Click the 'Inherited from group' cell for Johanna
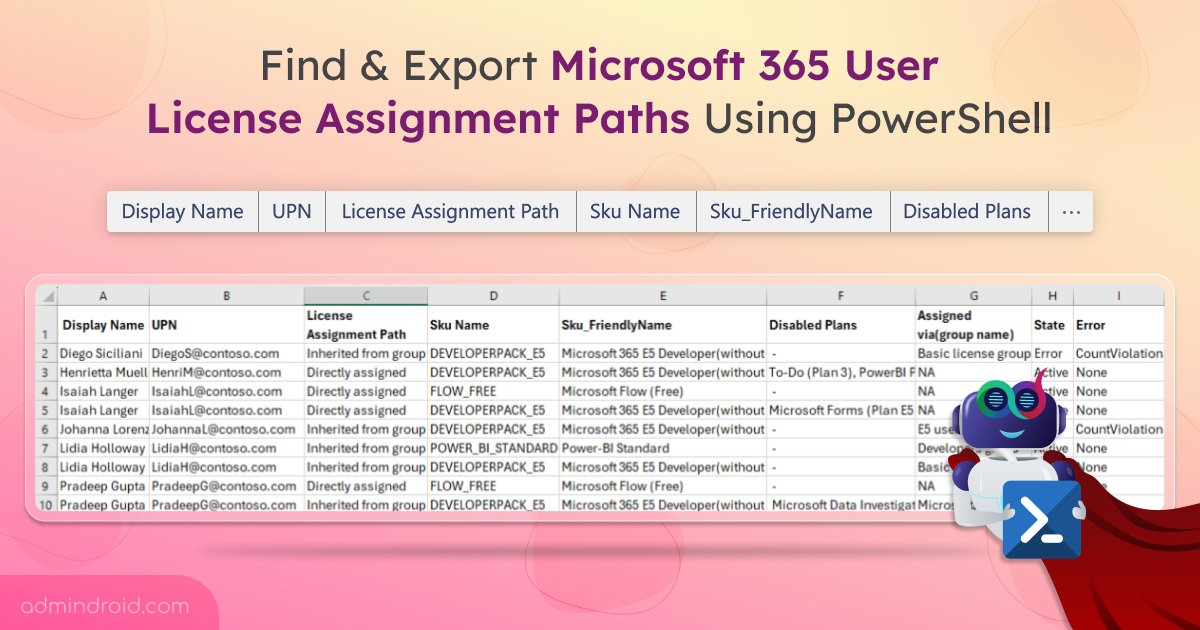This screenshot has height=630, width=1200. point(366,429)
